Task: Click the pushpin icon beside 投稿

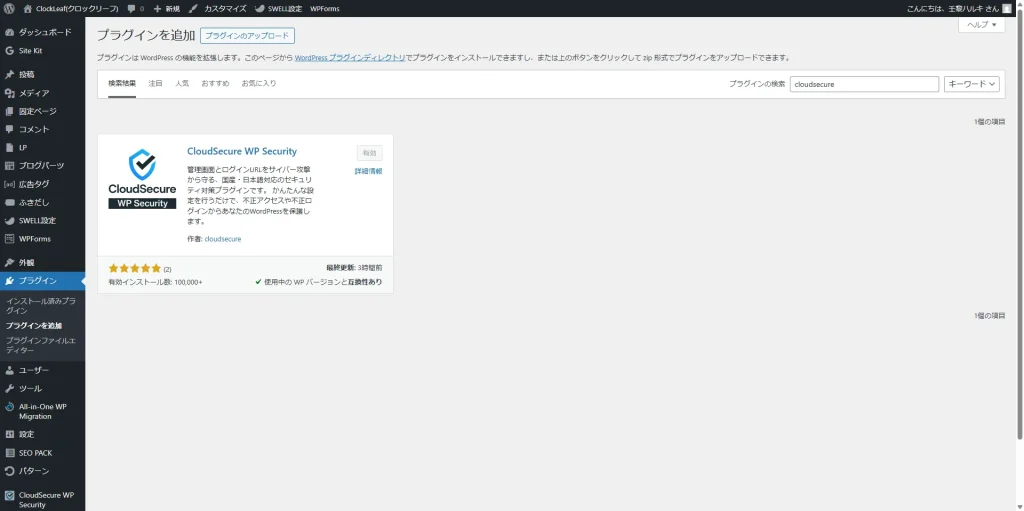Action: [x=10, y=75]
